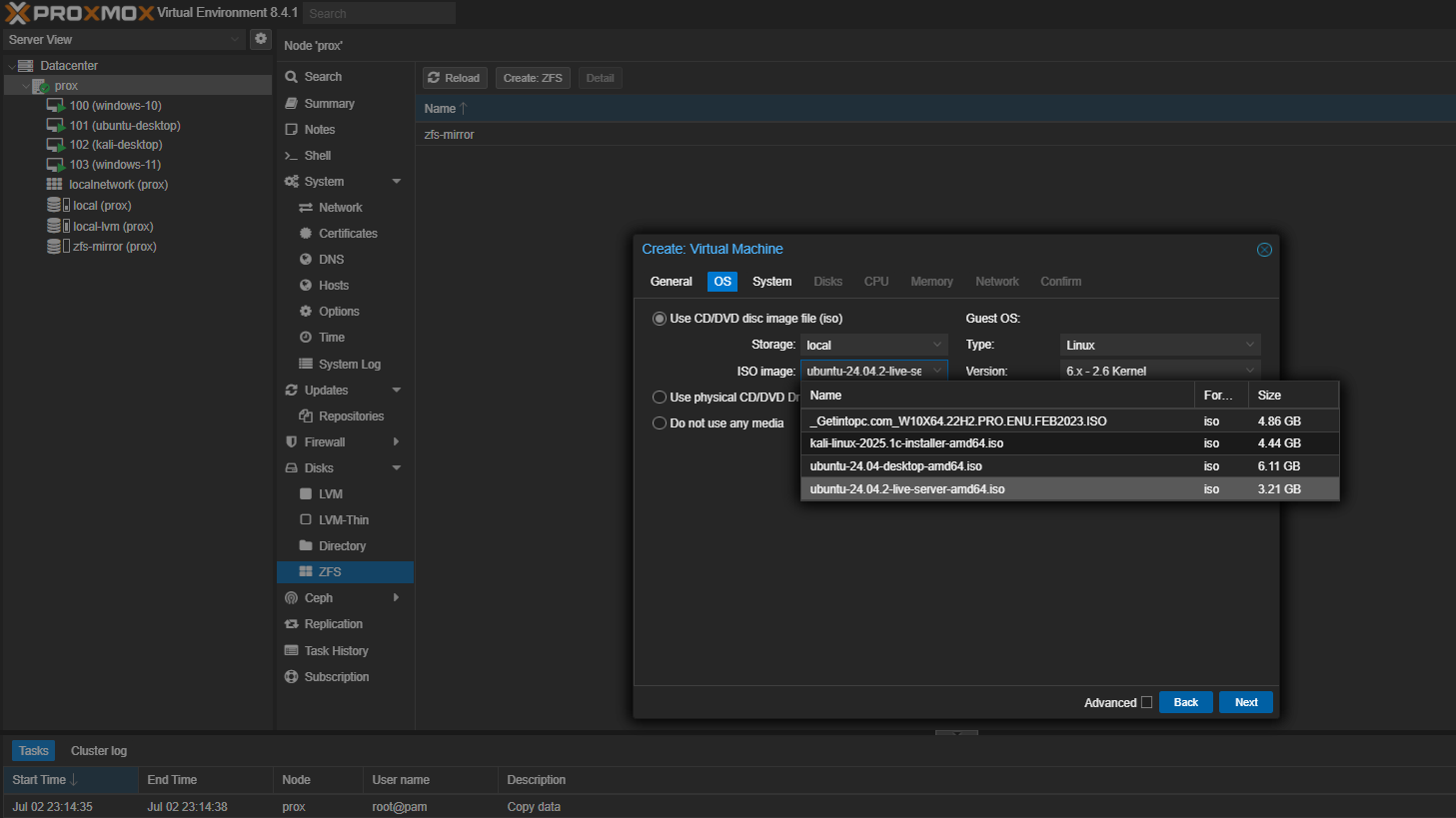Open the Storage dropdown showing local
Image resolution: width=1456 pixels, height=818 pixels.
click(873, 346)
